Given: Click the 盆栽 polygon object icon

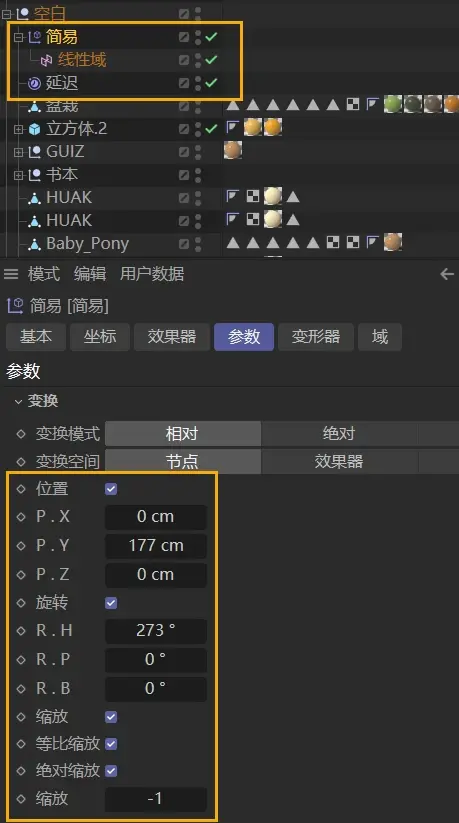Looking at the screenshot, I should pos(34,107).
